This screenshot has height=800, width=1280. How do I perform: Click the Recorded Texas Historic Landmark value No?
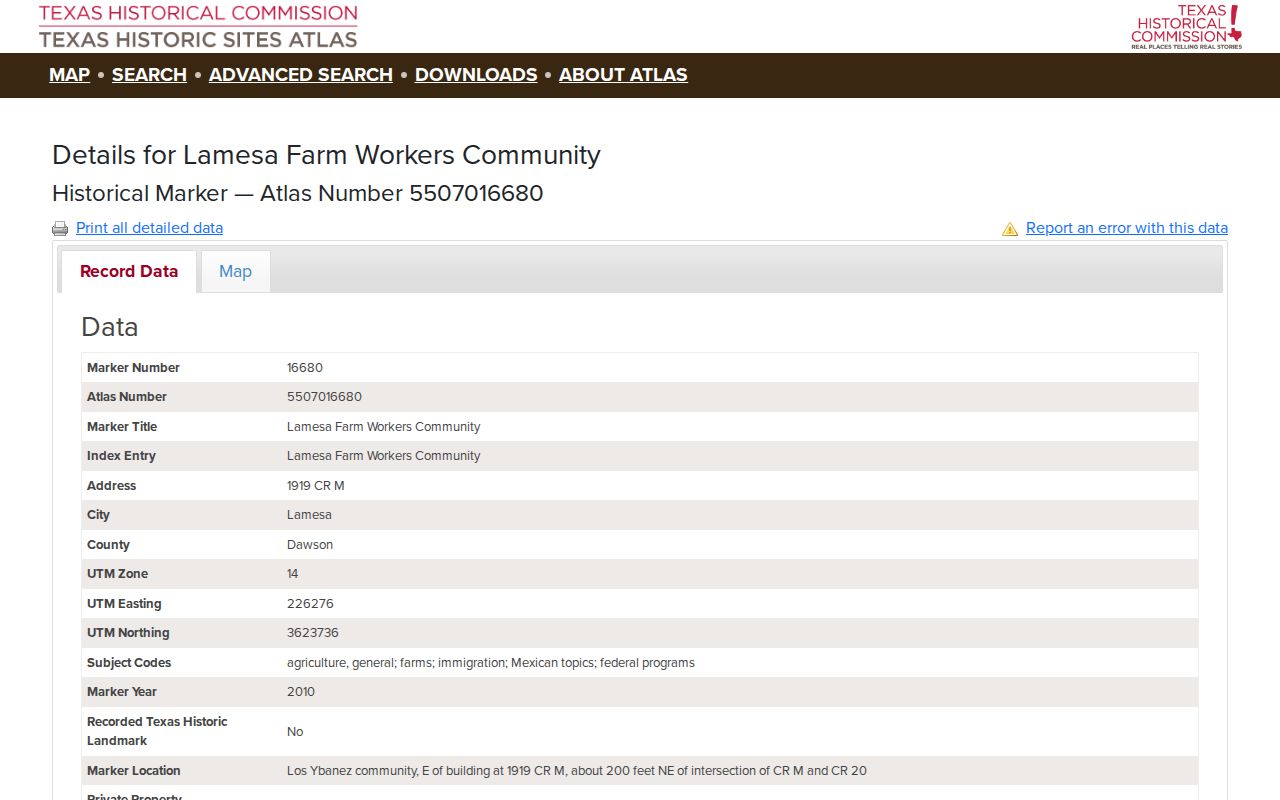tap(295, 732)
